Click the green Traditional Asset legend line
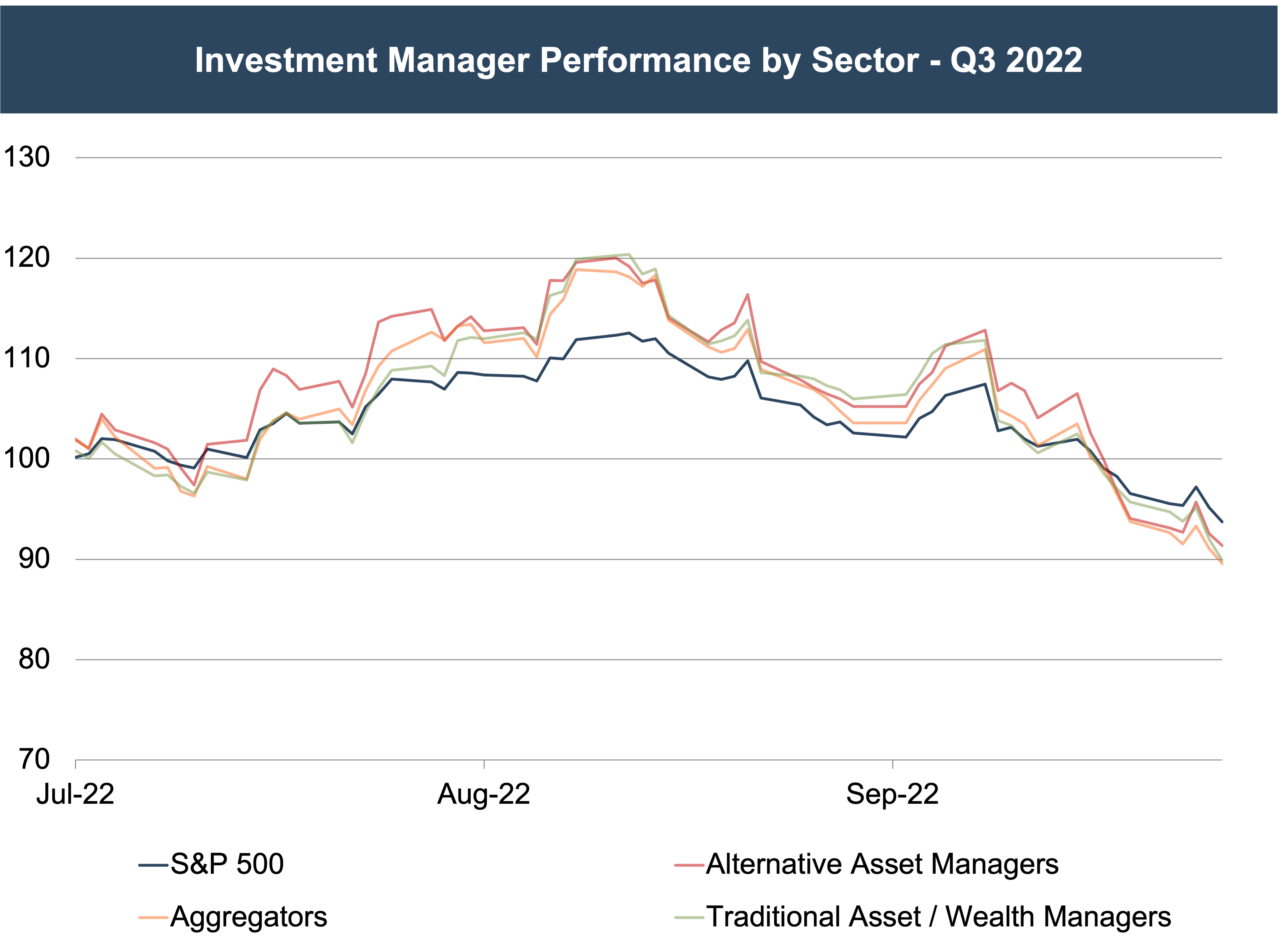This screenshot has width=1280, height=952. tap(689, 917)
